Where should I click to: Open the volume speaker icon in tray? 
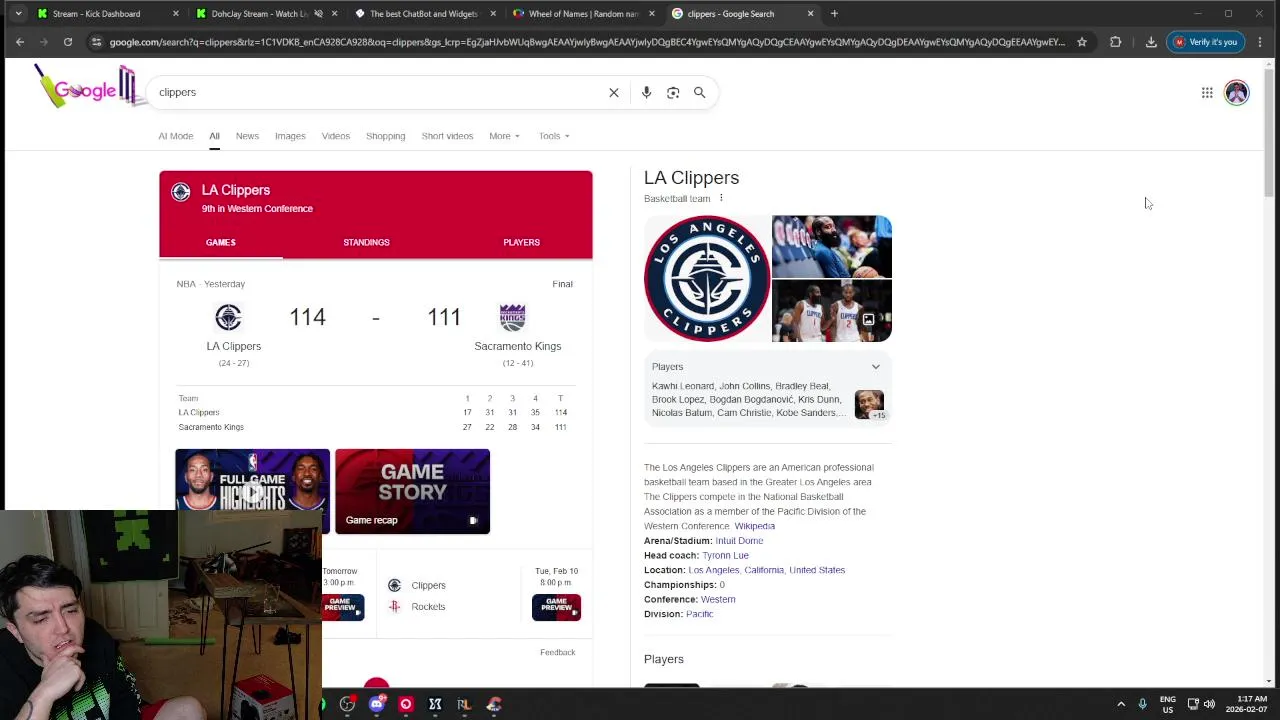click(1209, 704)
